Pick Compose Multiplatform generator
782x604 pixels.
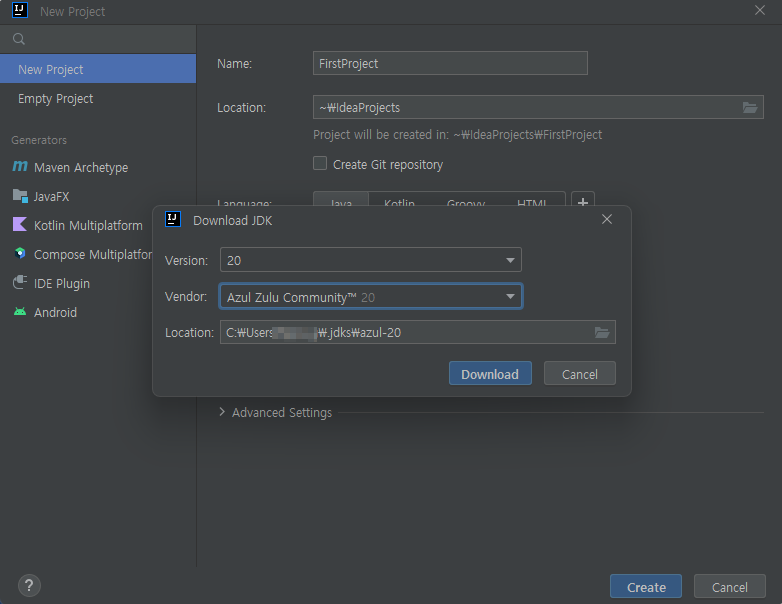[x=83, y=254]
